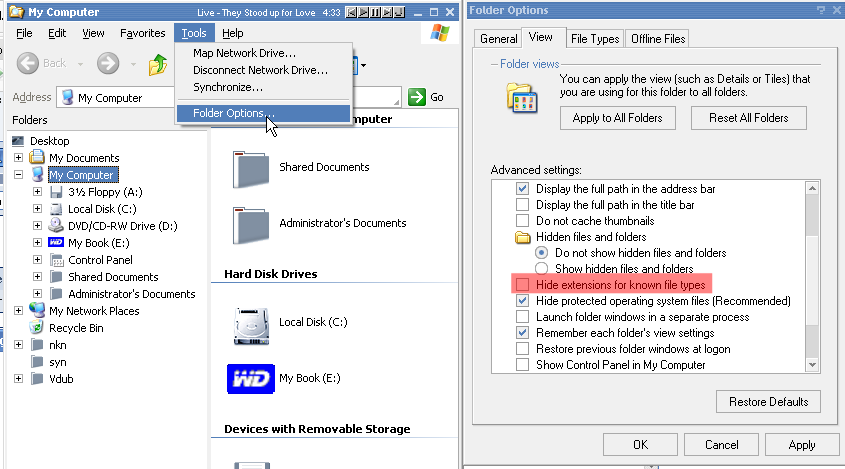Select Show hidden files and folders option
The width and height of the screenshot is (845, 469).
(x=542, y=269)
